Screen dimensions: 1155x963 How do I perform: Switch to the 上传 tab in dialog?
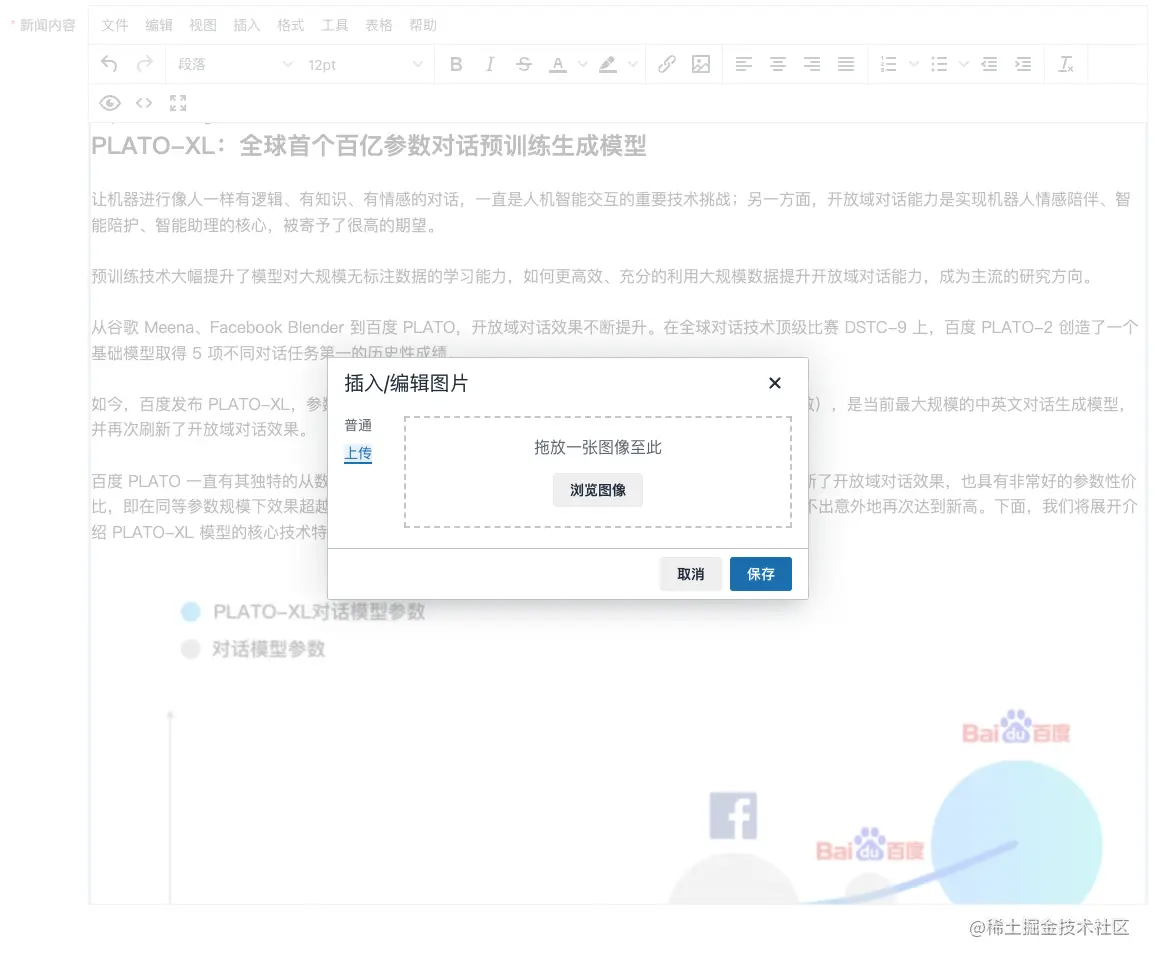click(x=358, y=453)
